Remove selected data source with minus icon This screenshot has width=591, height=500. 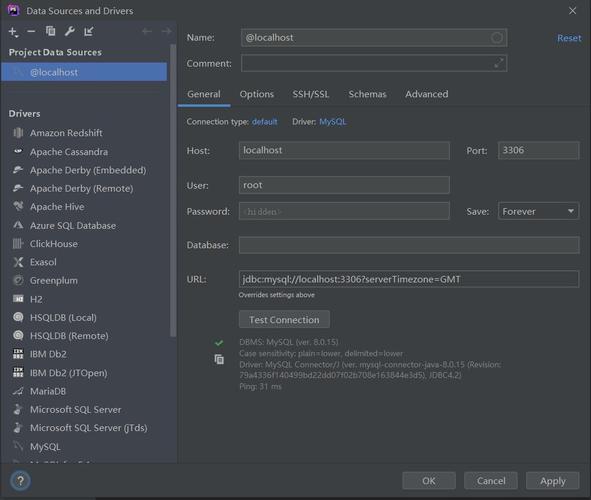click(31, 32)
